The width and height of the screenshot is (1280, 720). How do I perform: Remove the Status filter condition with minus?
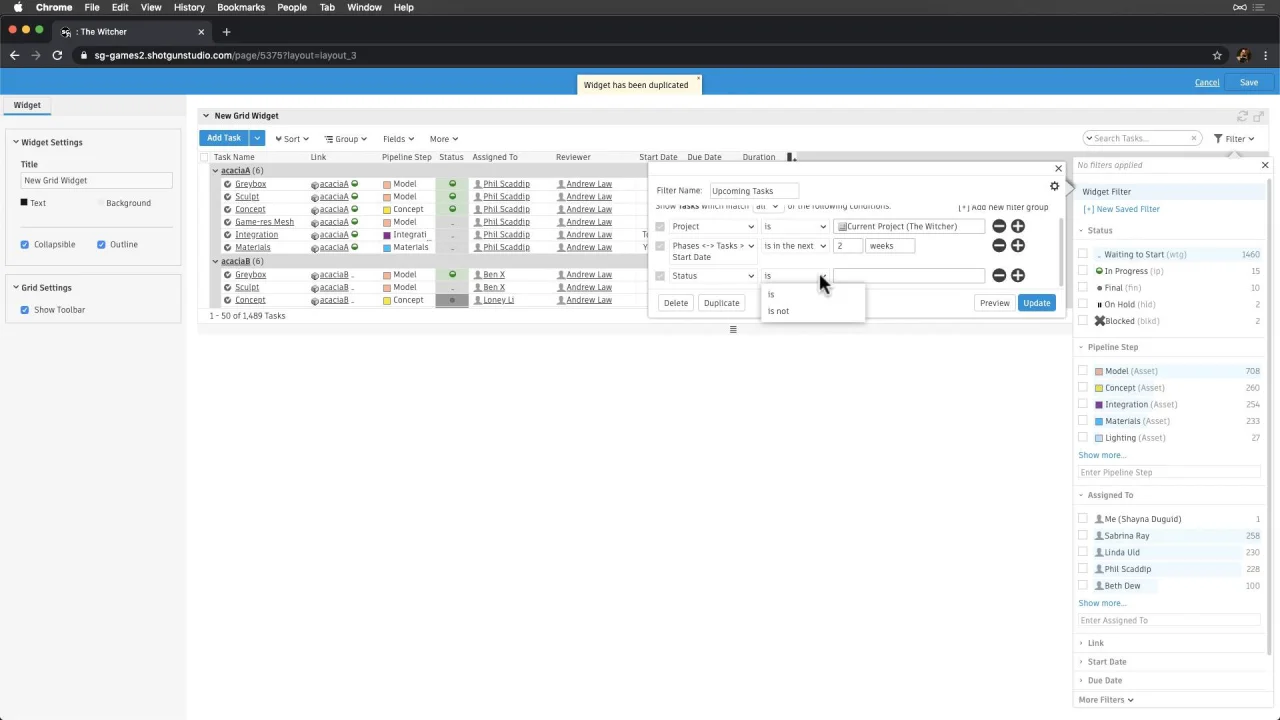pyautogui.click(x=999, y=275)
